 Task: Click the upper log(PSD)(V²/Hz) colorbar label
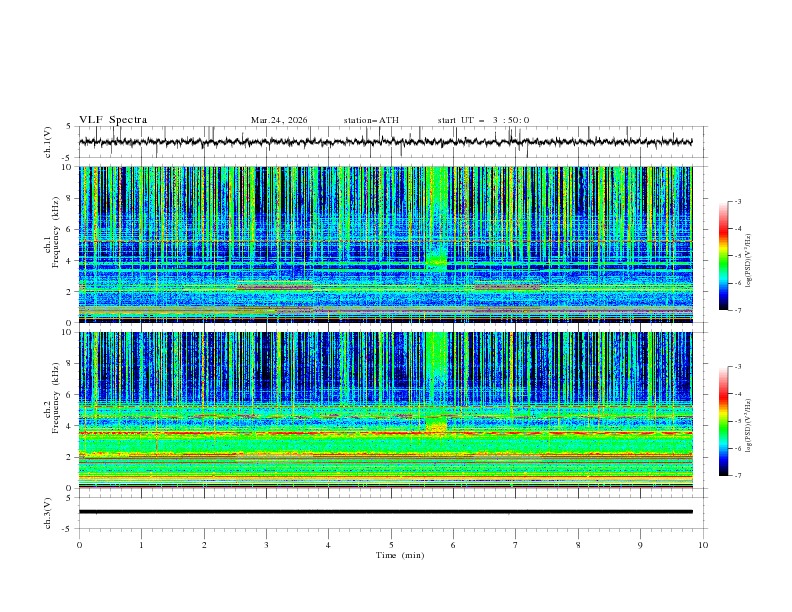[748, 261]
